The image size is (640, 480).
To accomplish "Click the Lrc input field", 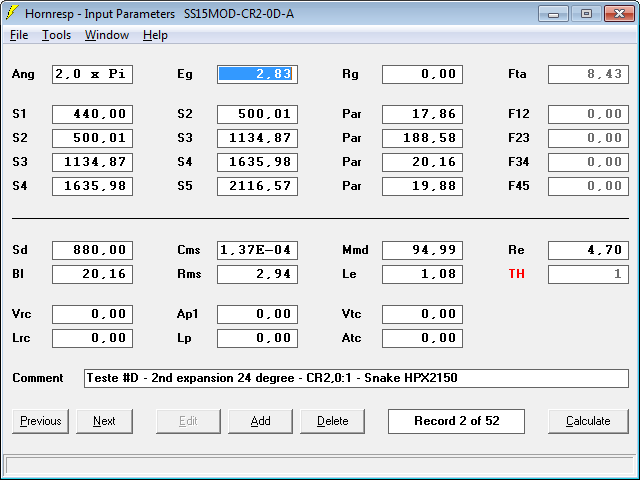I will [92, 338].
